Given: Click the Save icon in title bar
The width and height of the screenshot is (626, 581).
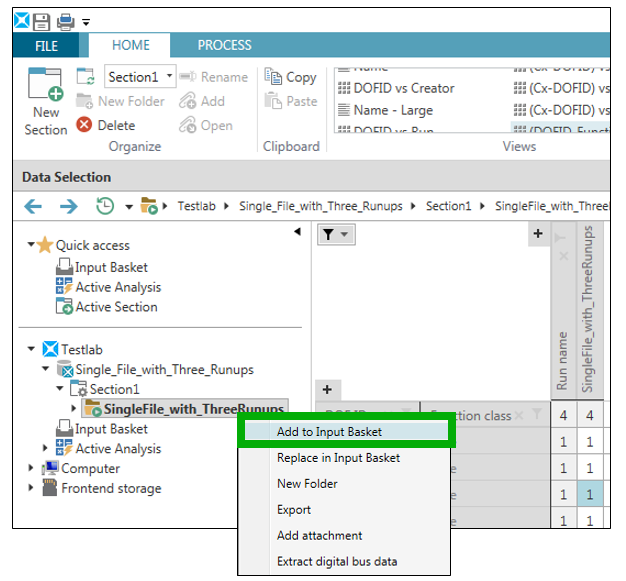Looking at the screenshot, I should point(41,20).
